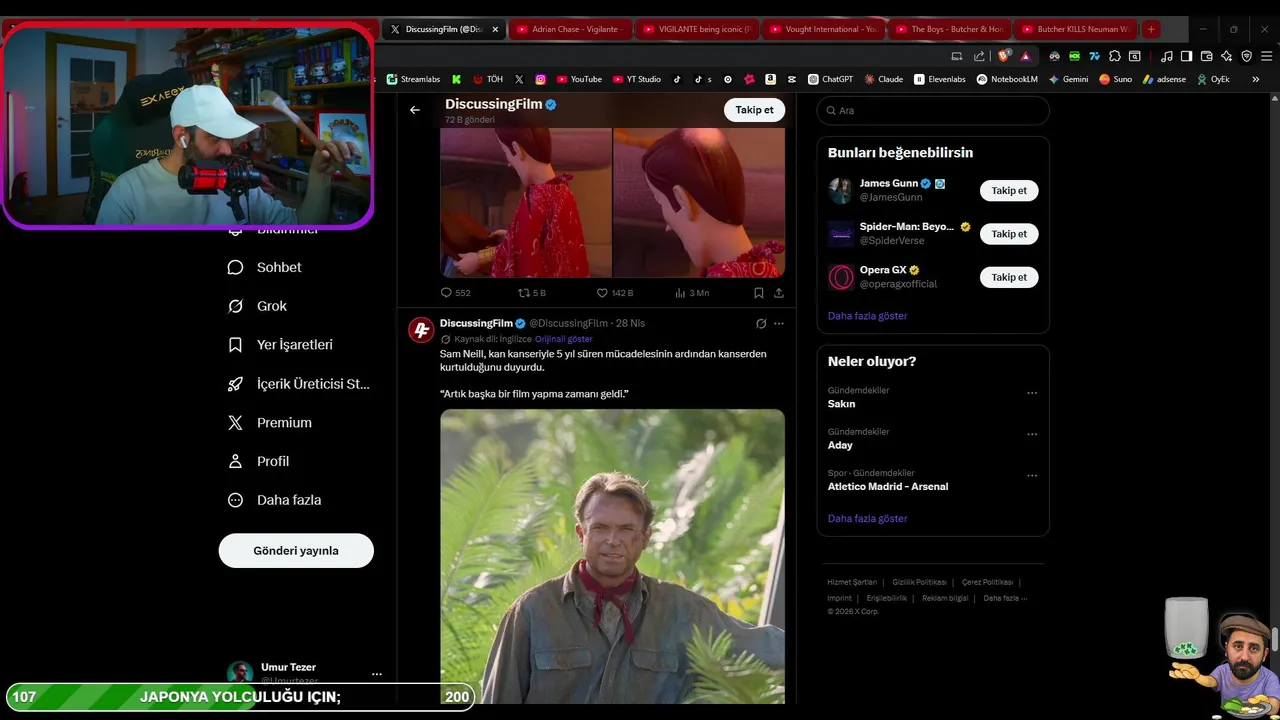Open the YouTube bookmark

[579, 79]
